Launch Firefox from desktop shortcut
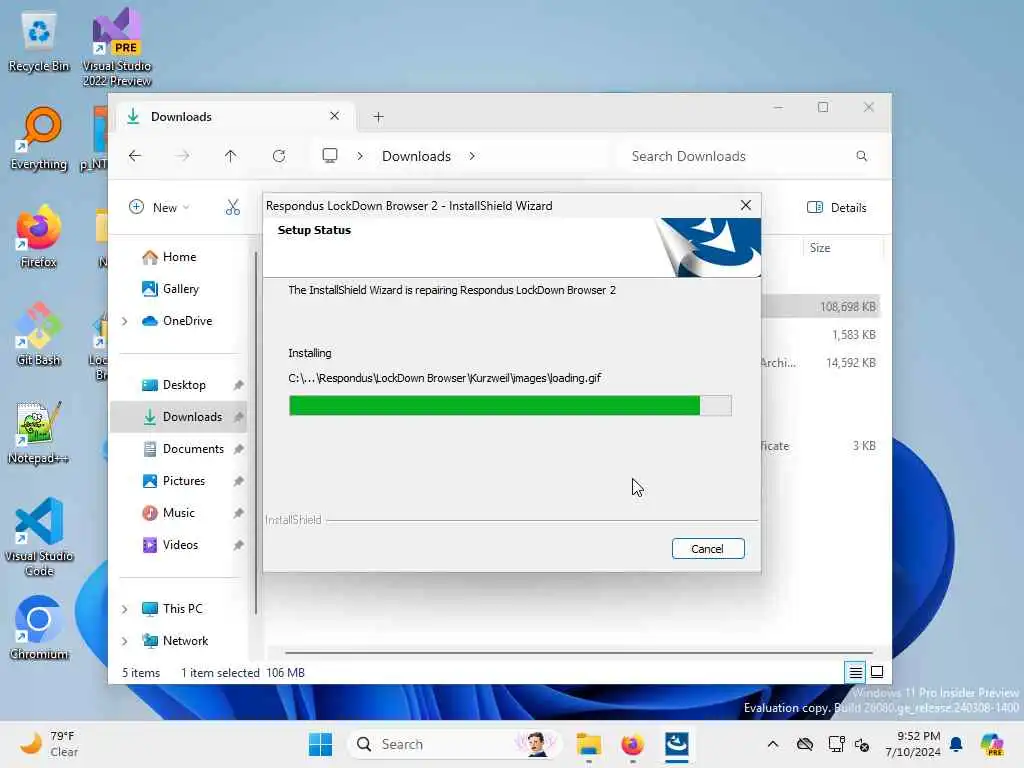The image size is (1024, 768). coord(39,237)
